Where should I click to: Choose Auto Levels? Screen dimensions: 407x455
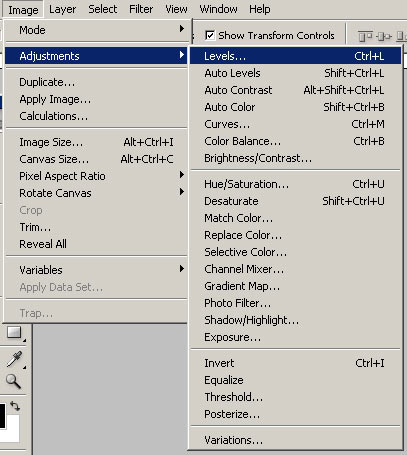[x=295, y=73]
